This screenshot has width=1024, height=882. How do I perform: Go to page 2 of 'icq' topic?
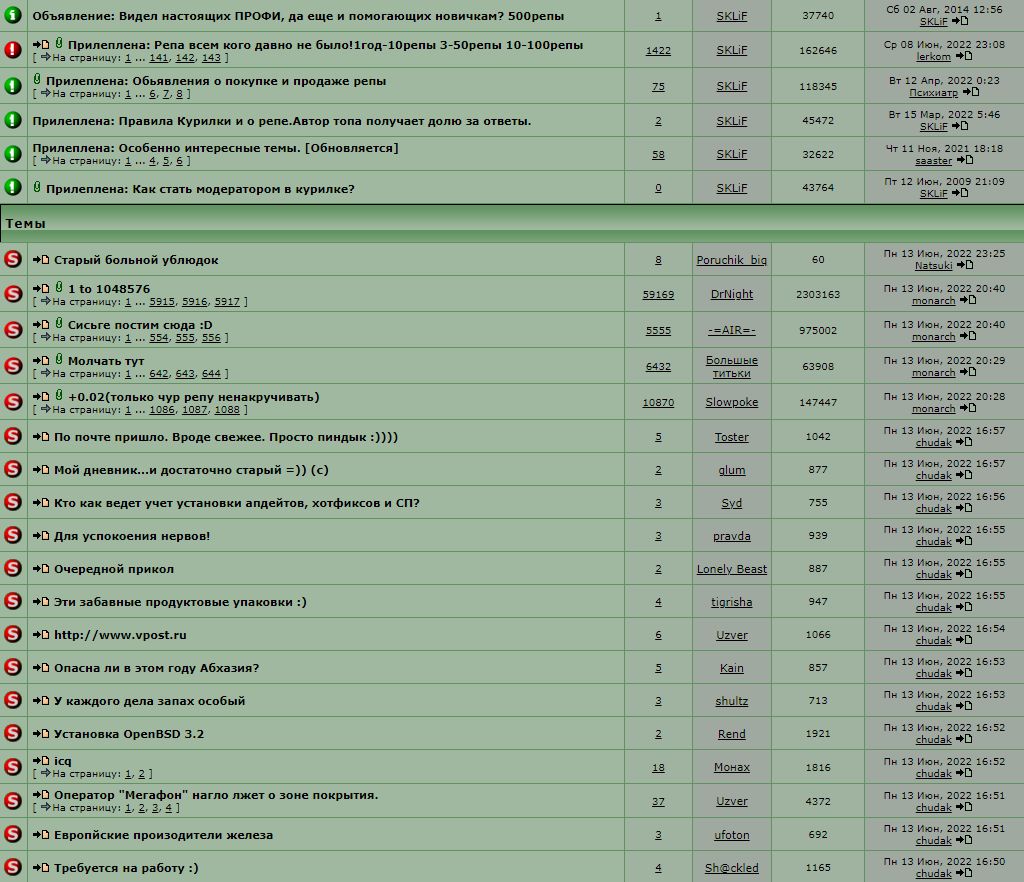tap(141, 774)
